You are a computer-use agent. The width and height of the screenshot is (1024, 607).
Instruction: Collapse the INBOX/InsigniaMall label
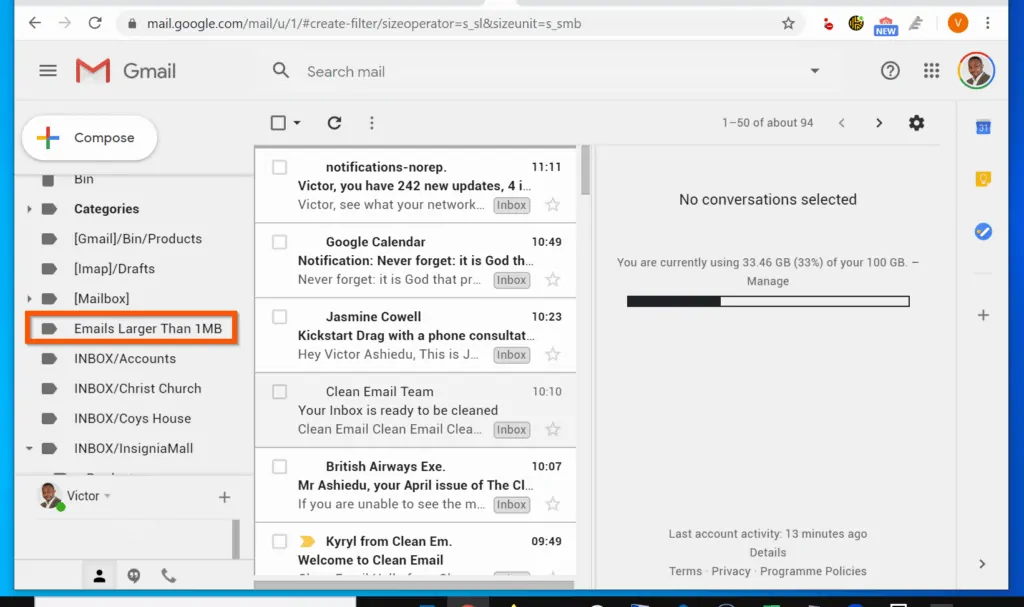click(29, 448)
